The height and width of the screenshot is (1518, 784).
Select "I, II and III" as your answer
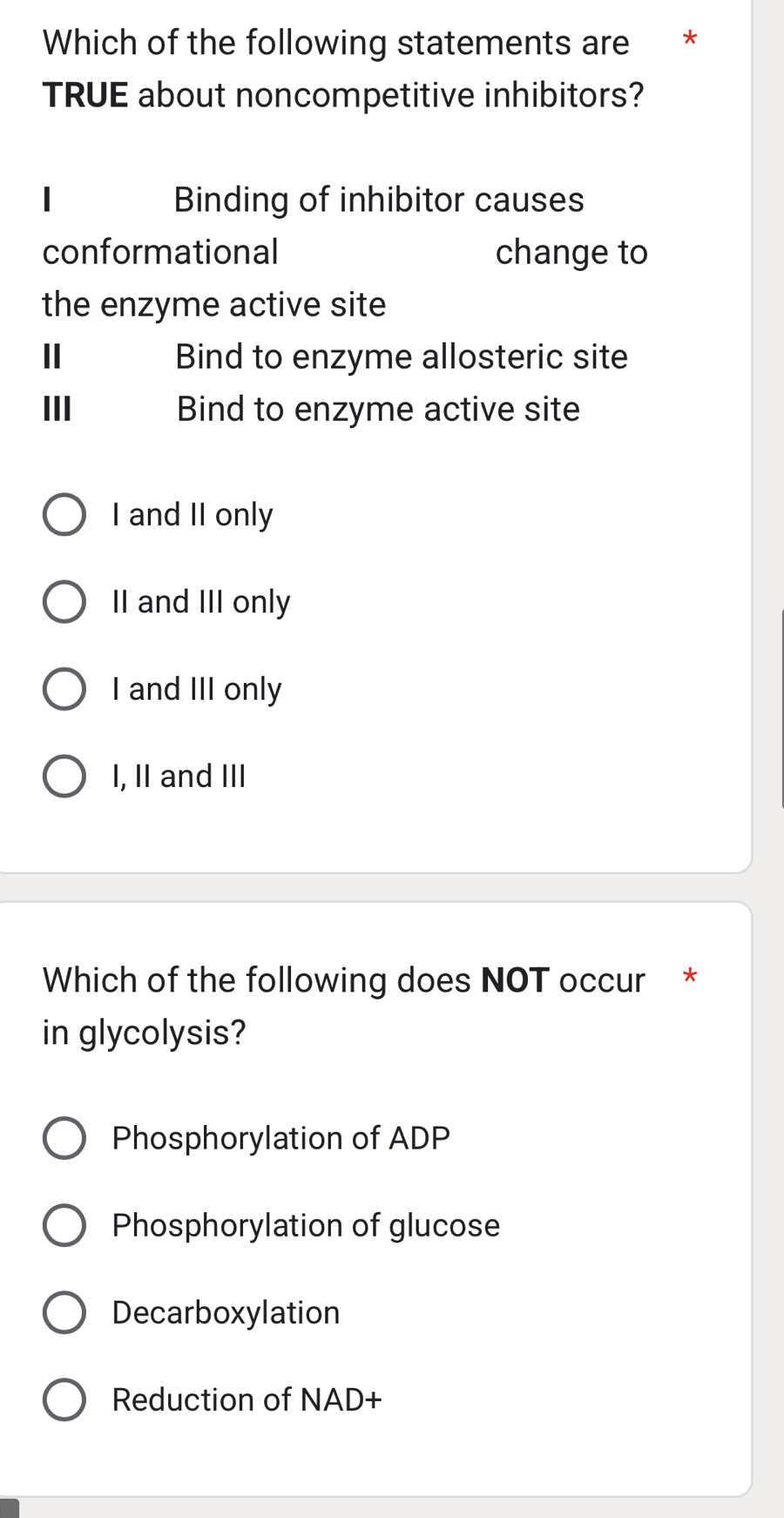64,776
